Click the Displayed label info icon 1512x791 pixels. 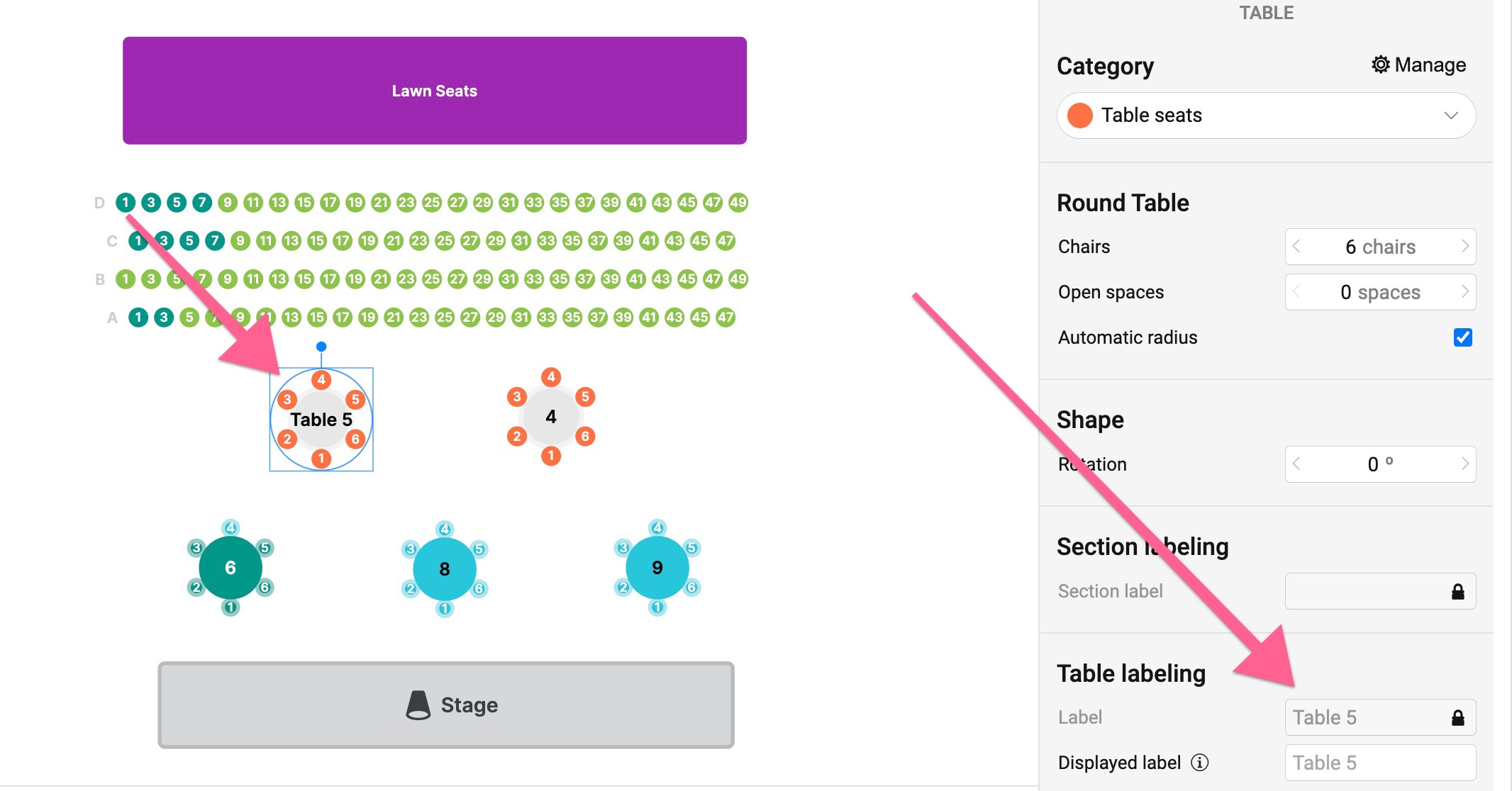[1200, 763]
